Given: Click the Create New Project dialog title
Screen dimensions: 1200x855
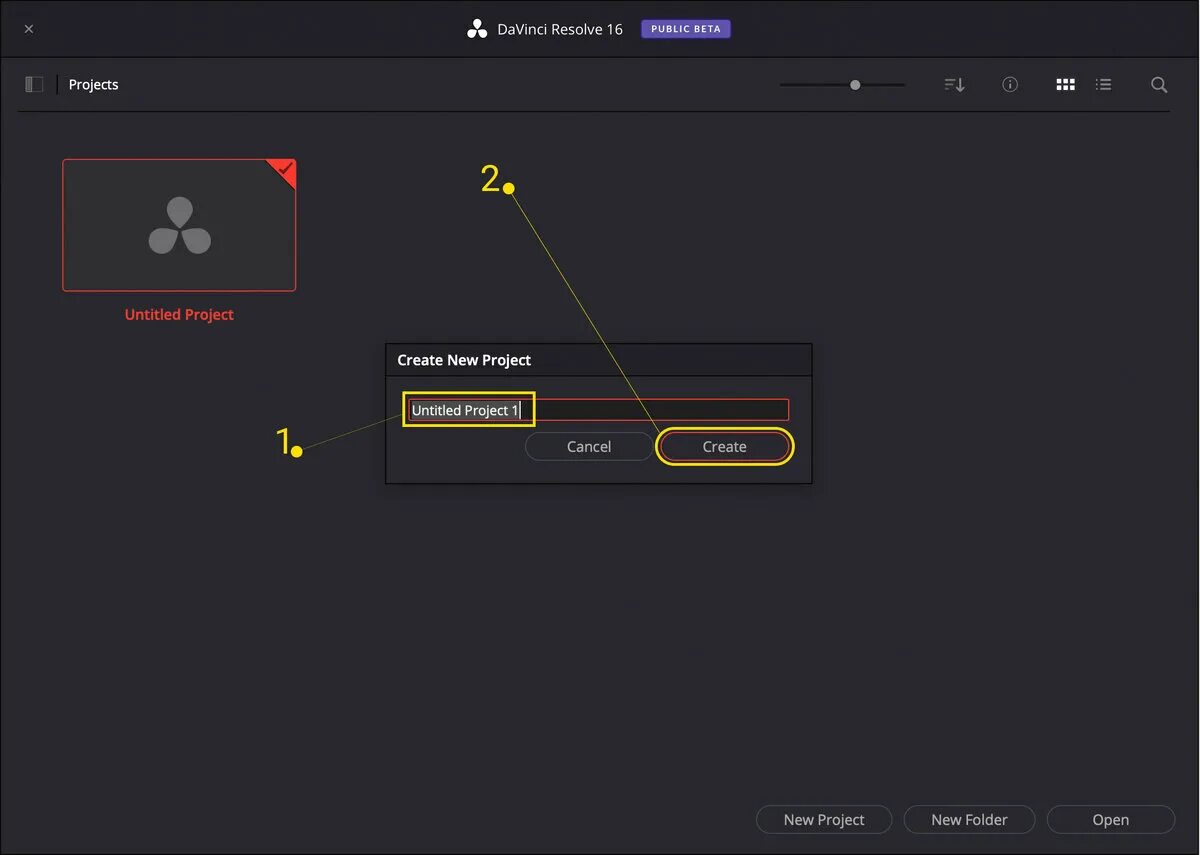Looking at the screenshot, I should coord(464,360).
